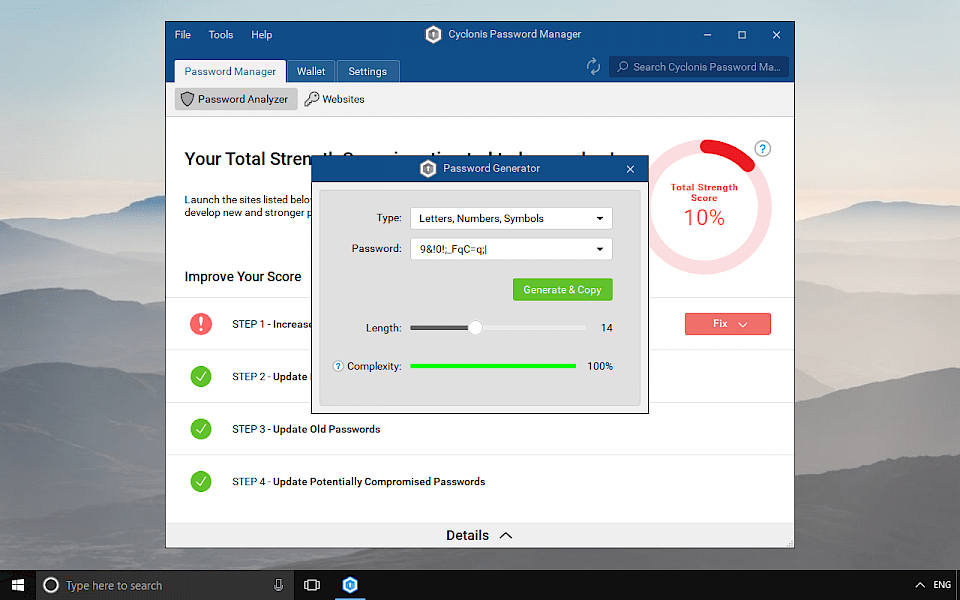This screenshot has height=600, width=960.
Task: Open the Tools menu
Action: click(x=220, y=35)
